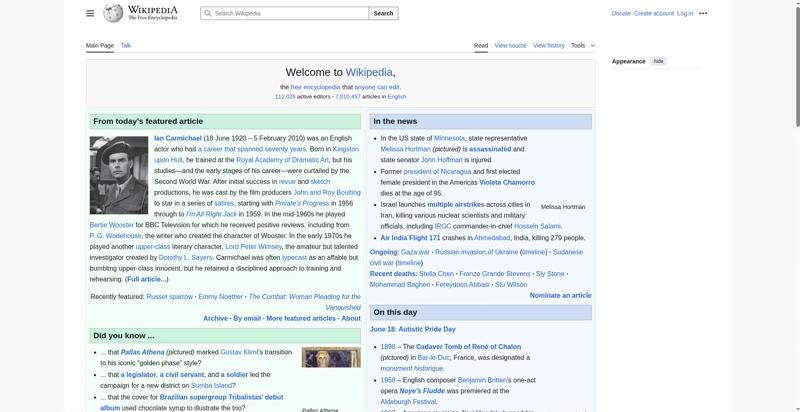Open the Hossein Salami link
The width and height of the screenshot is (800, 412).
point(537,226)
